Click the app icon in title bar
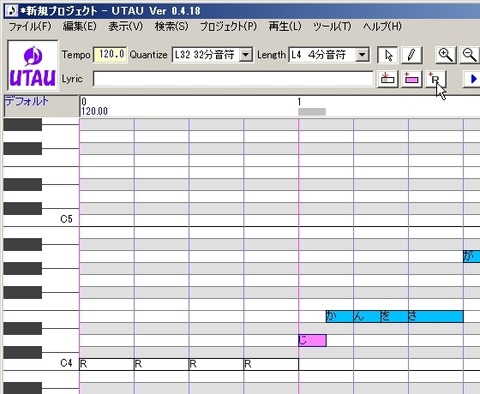 click(x=11, y=11)
